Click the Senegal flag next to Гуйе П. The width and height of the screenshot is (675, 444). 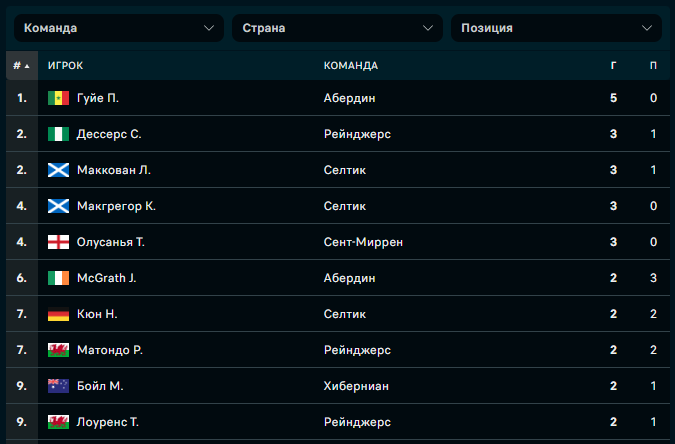tap(58, 98)
